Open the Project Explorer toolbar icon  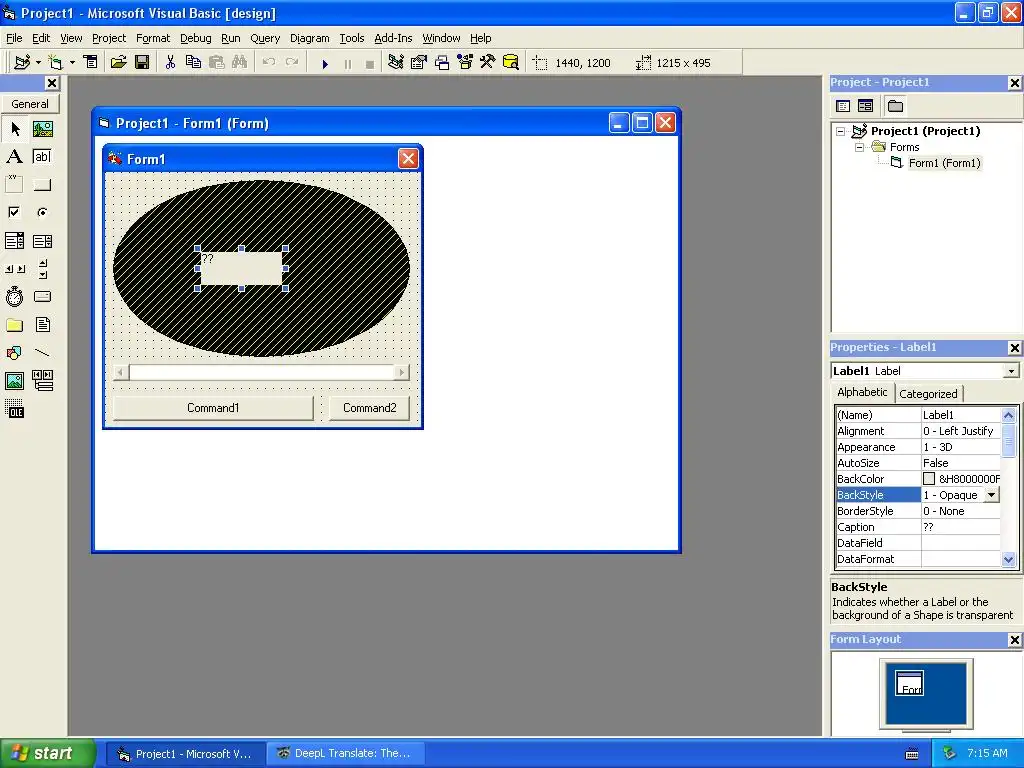coord(395,62)
